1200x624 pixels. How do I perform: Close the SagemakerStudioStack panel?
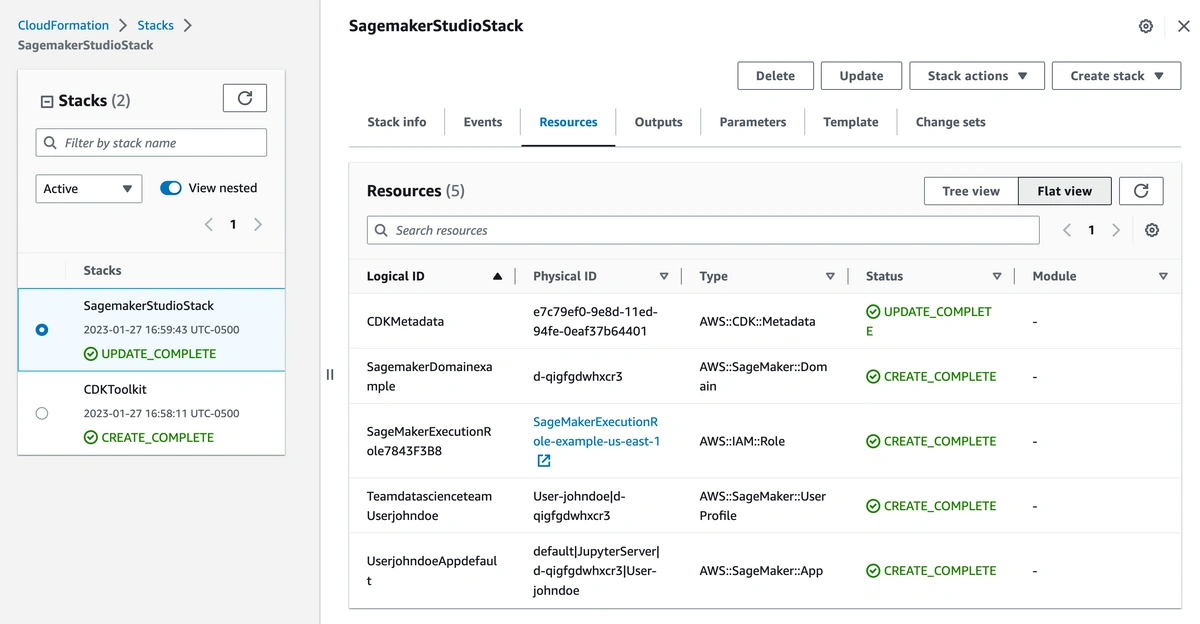click(1183, 26)
